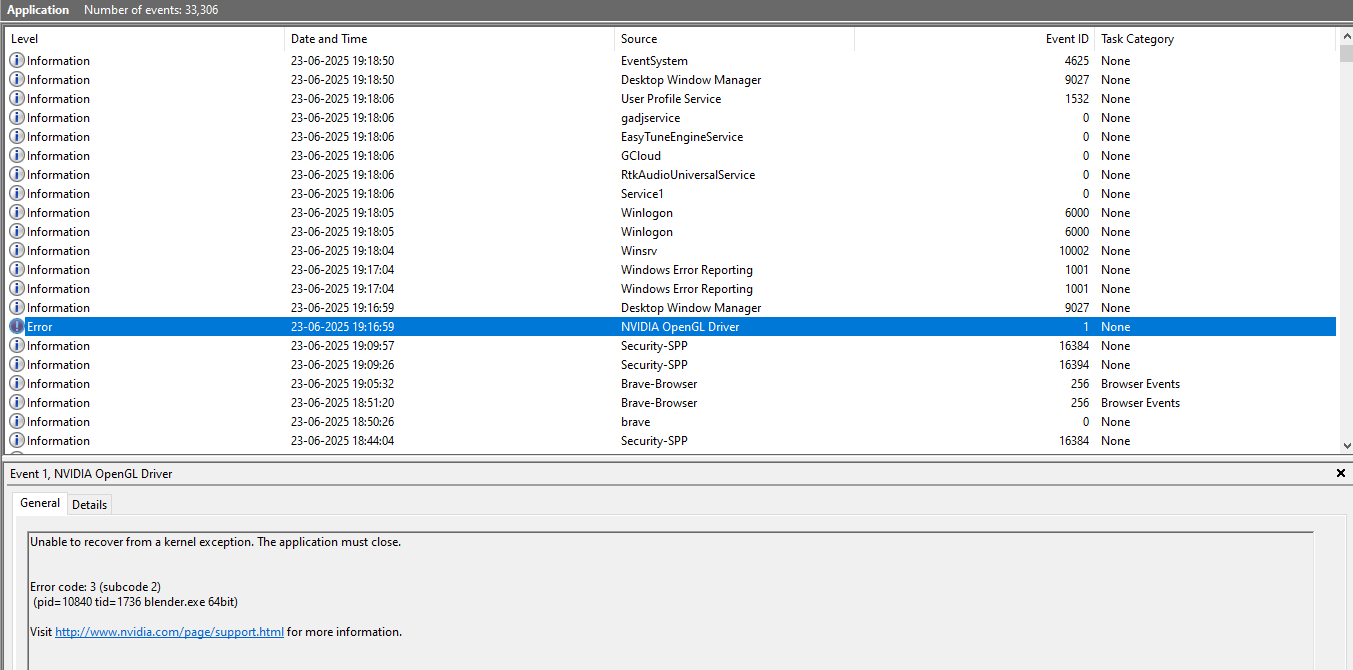This screenshot has height=670, width=1353.
Task: Click timestamp 23-06-2025 18:44:04
Action: coord(342,441)
